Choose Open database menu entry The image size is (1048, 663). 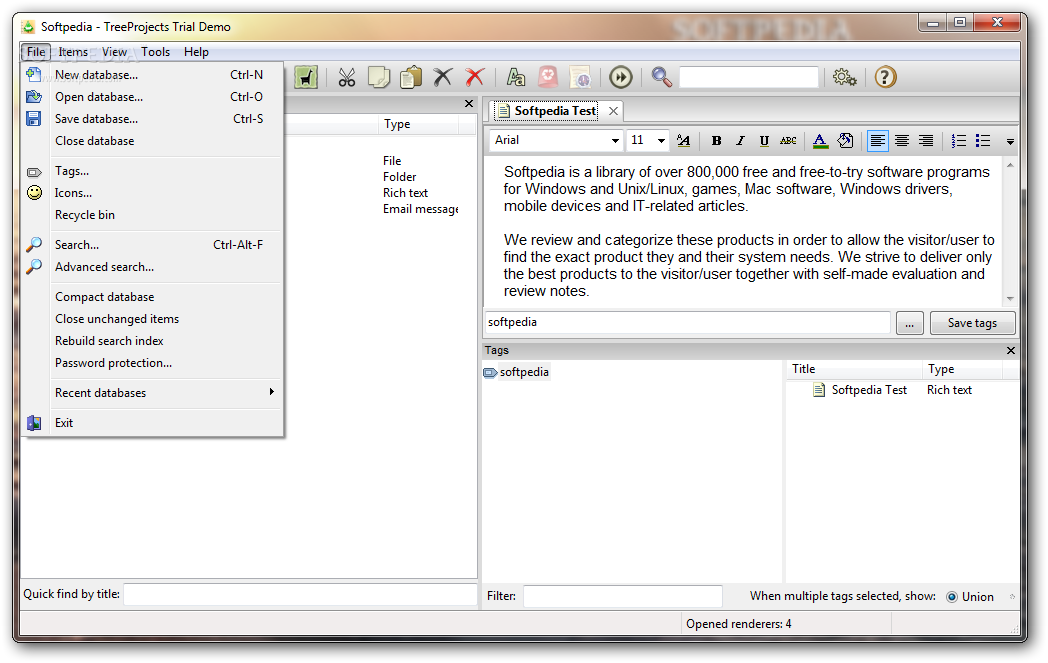(153, 97)
